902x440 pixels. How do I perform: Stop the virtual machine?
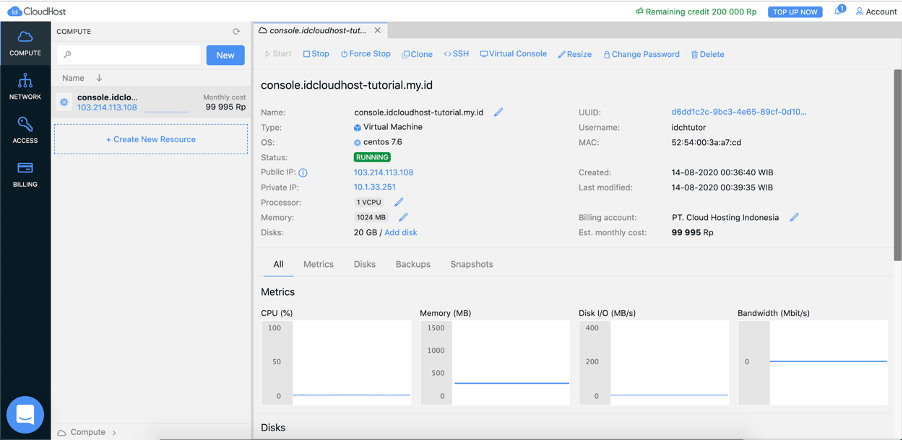(x=316, y=54)
